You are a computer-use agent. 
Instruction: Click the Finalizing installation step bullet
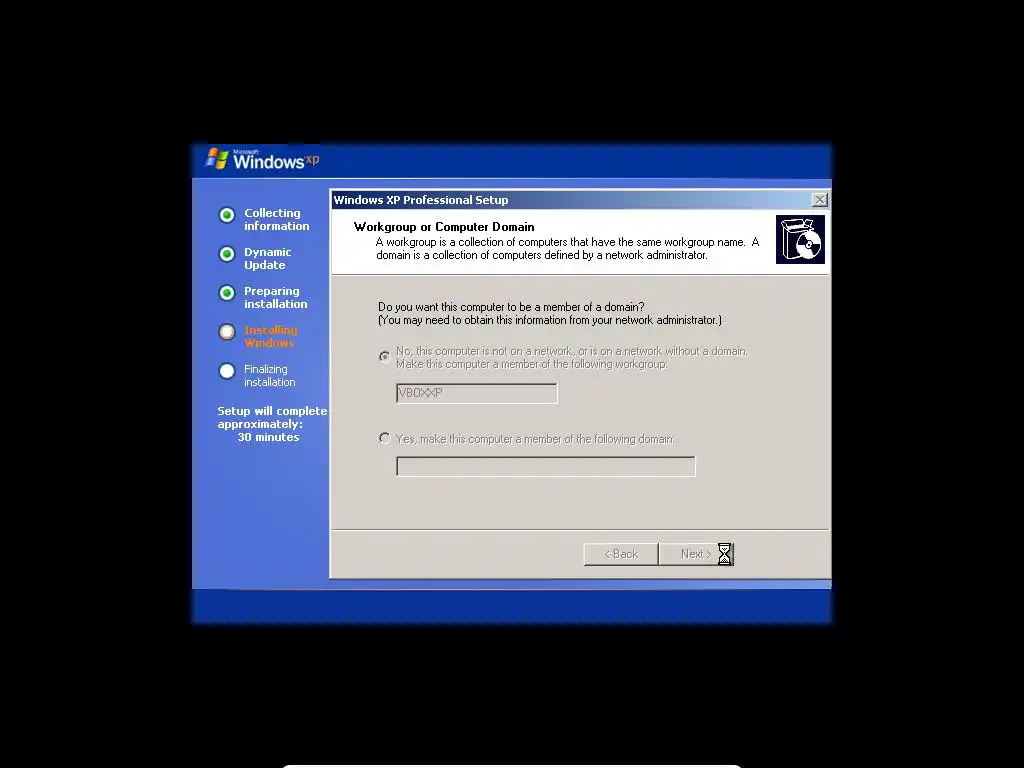pos(227,371)
